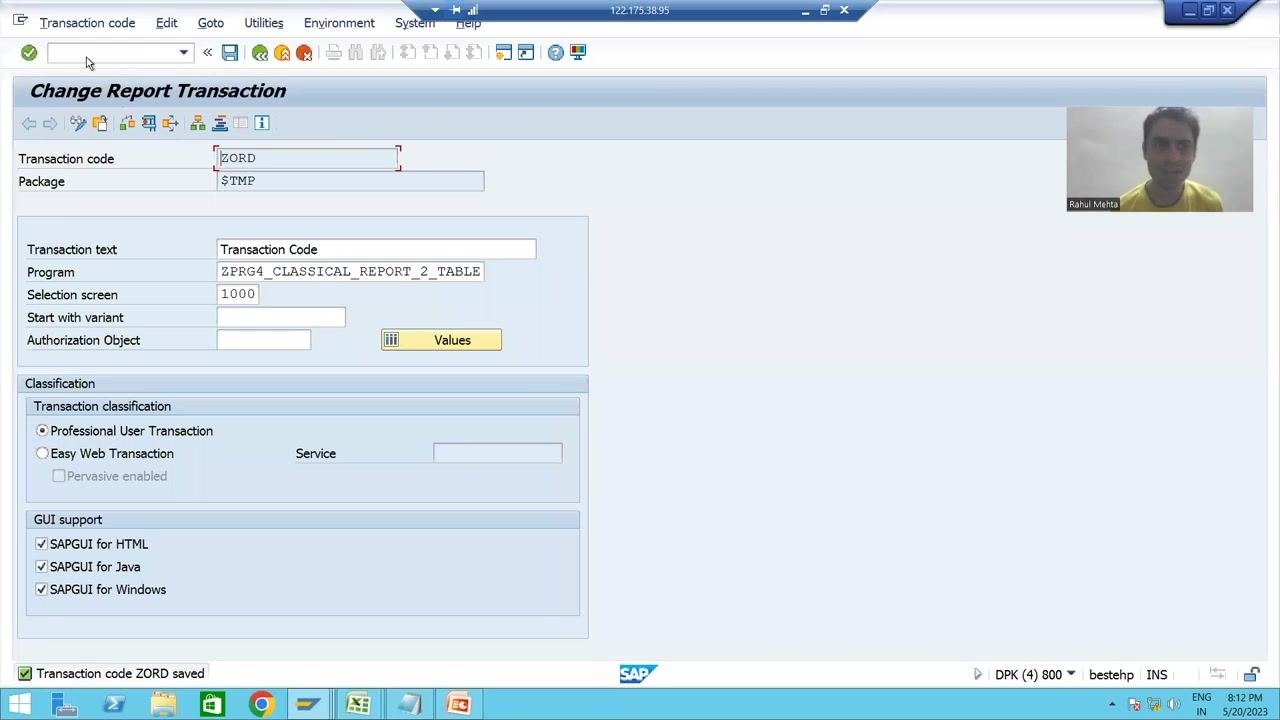Viewport: 1280px width, 720px height.
Task: Open Excel from the taskbar
Action: [358, 705]
